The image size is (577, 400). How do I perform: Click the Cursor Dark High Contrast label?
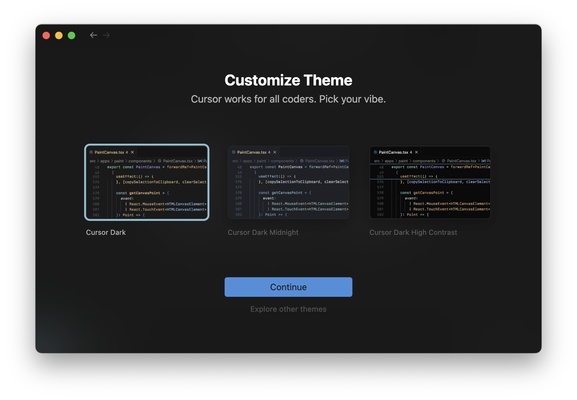[413, 232]
